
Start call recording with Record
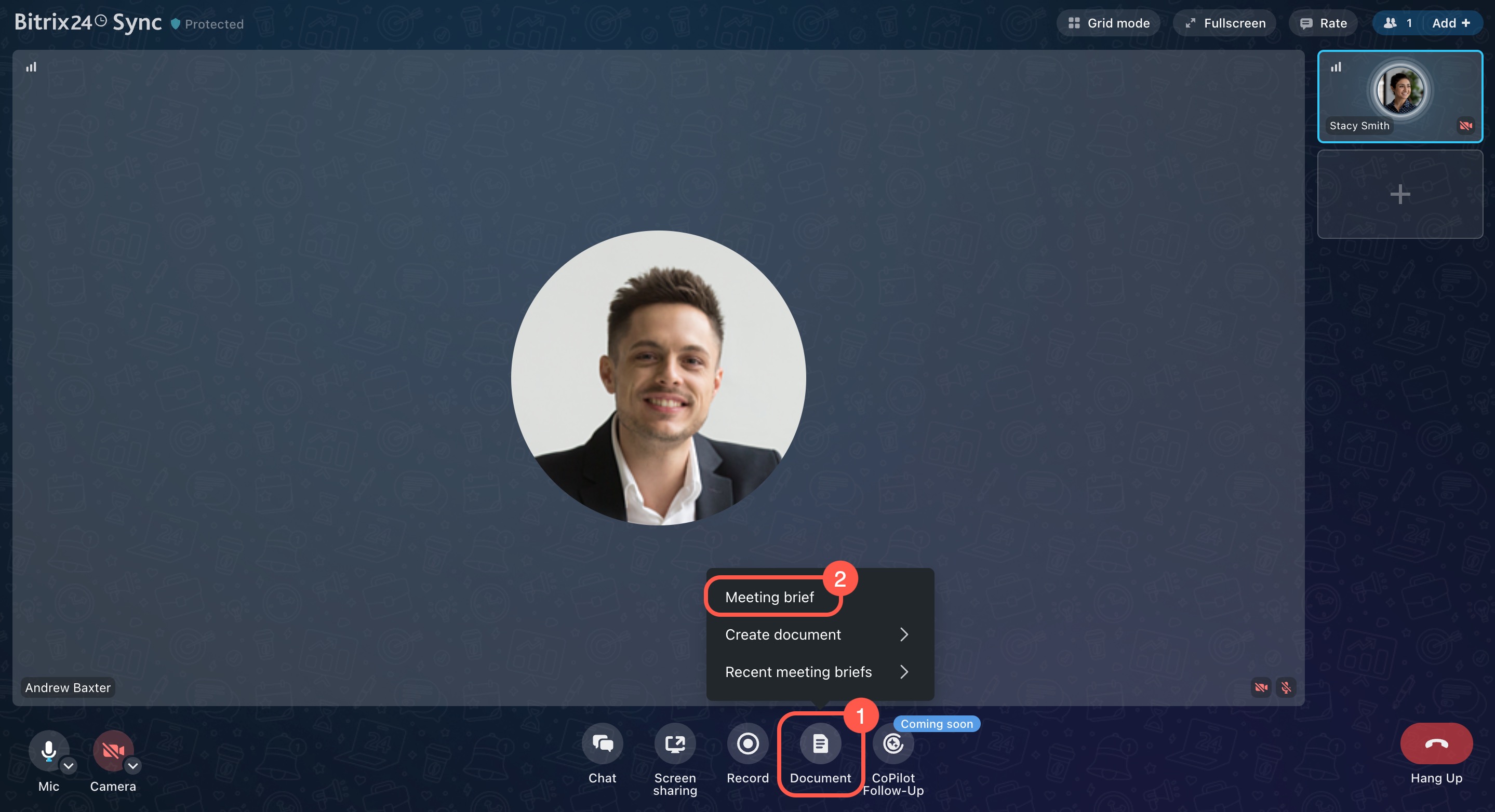[x=747, y=743]
